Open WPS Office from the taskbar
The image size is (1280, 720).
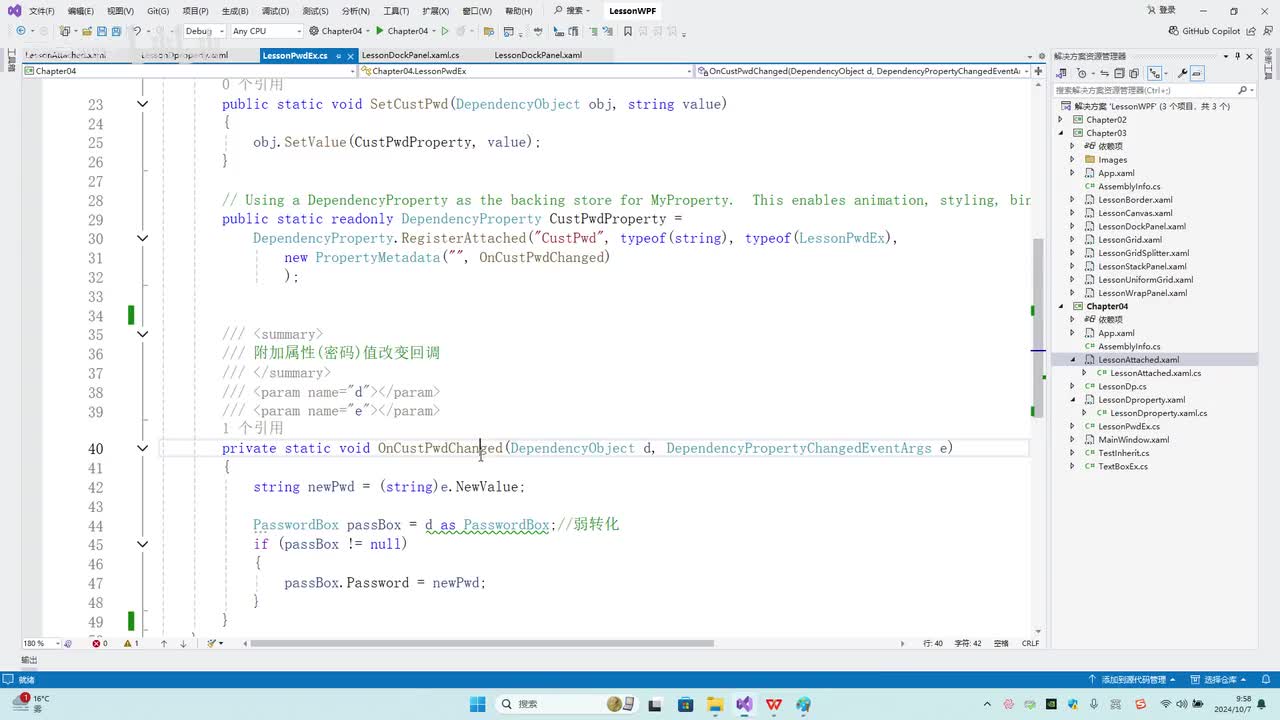tap(773, 704)
